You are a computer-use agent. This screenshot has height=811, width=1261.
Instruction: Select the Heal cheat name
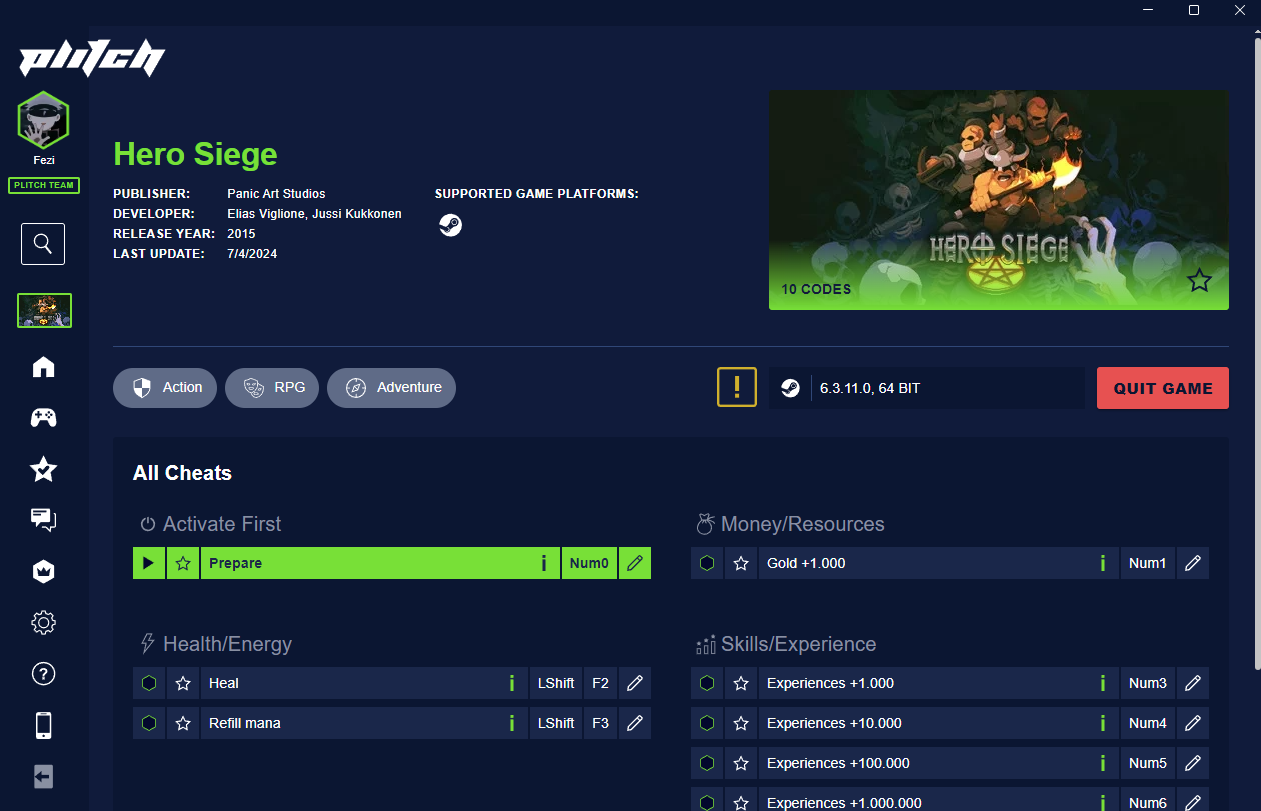tap(224, 683)
